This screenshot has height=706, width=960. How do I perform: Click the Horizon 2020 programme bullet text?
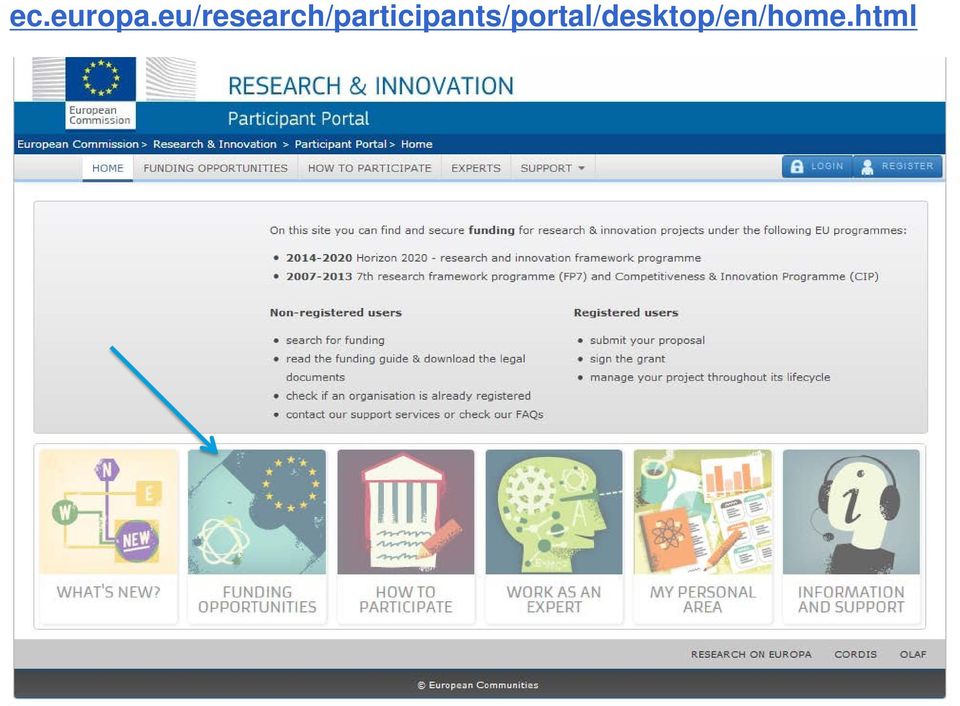(x=493, y=258)
